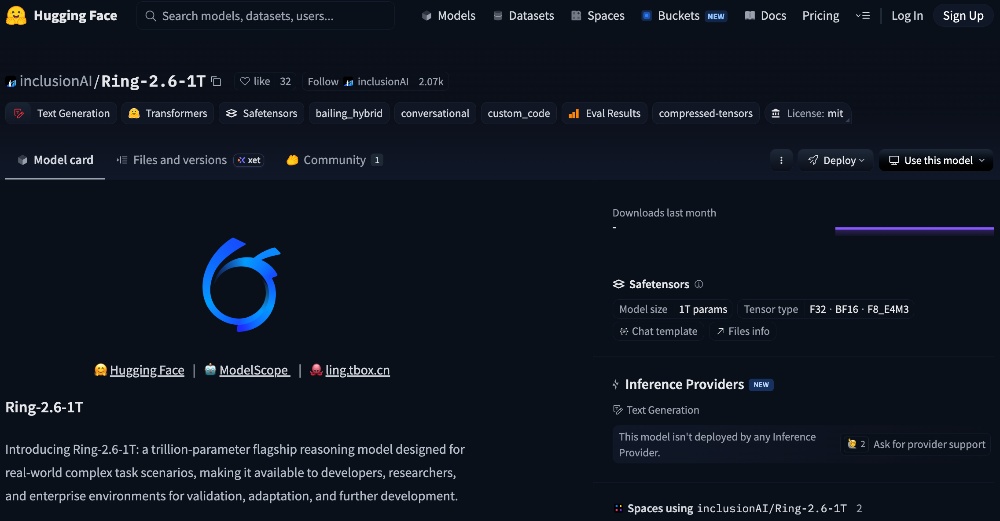The image size is (1000, 521).
Task: Click the Hugging Face logo emoji
Action: pyautogui.click(x=16, y=15)
